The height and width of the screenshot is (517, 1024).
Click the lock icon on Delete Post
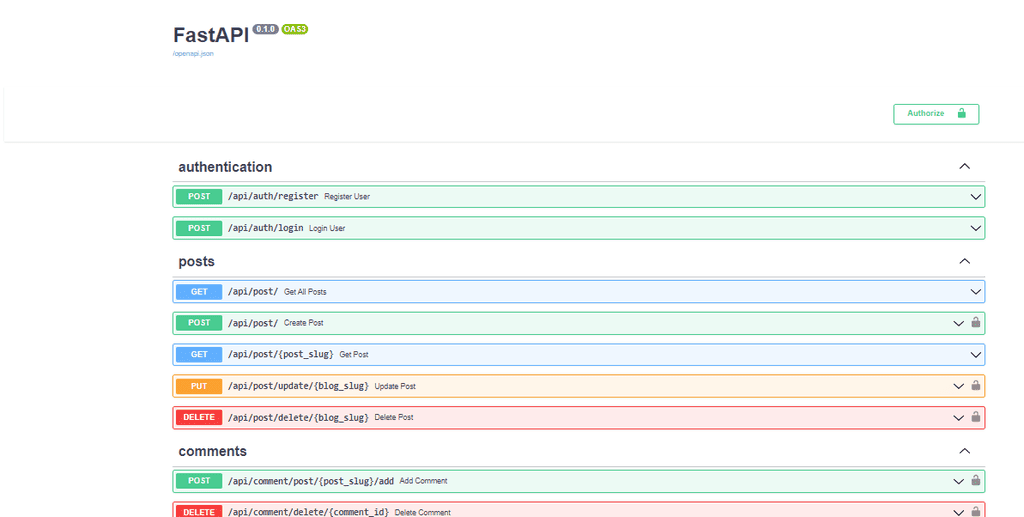click(976, 416)
